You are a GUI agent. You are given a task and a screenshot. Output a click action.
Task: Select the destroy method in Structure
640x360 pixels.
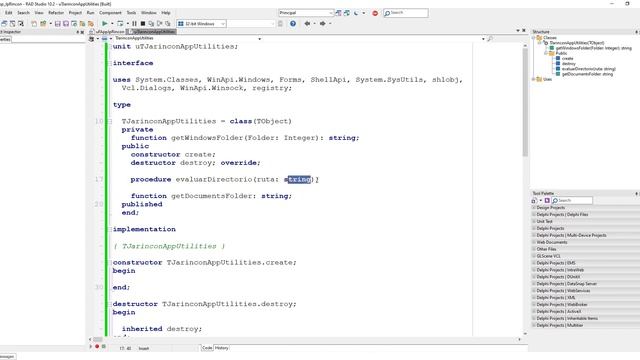[569, 64]
